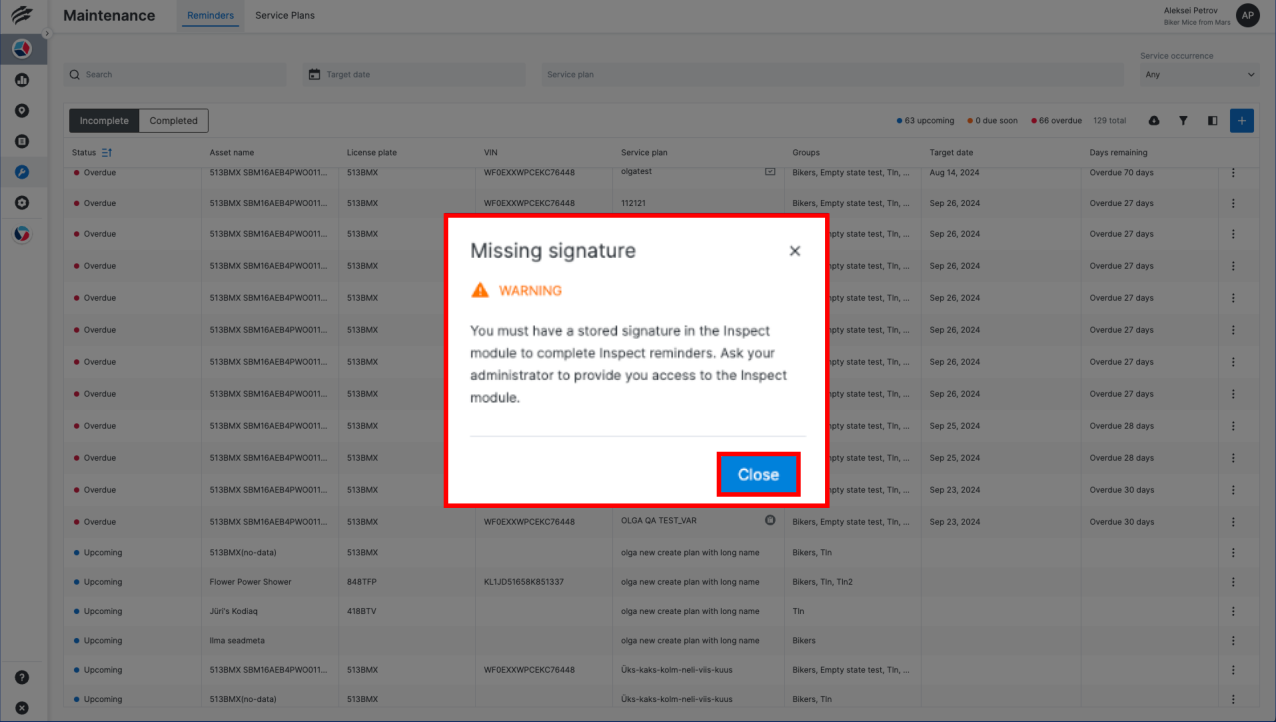Switch to the Service Plans tab
The image size is (1276, 722).
click(x=284, y=15)
